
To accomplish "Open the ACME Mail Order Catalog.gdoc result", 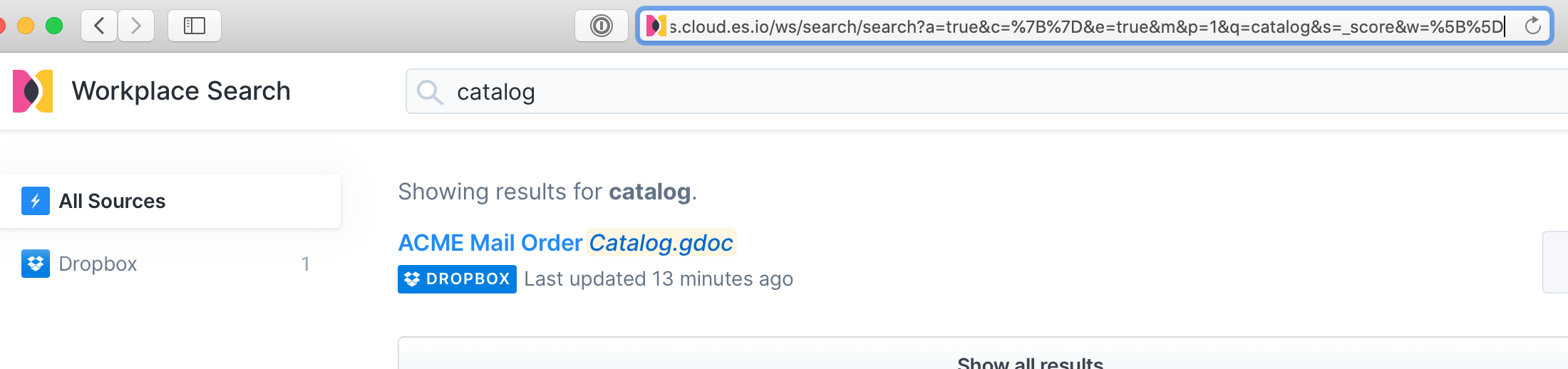I will (x=565, y=243).
